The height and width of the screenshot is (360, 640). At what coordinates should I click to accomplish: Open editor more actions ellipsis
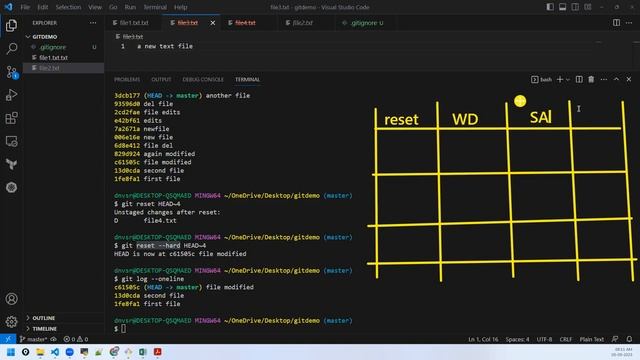[629, 23]
